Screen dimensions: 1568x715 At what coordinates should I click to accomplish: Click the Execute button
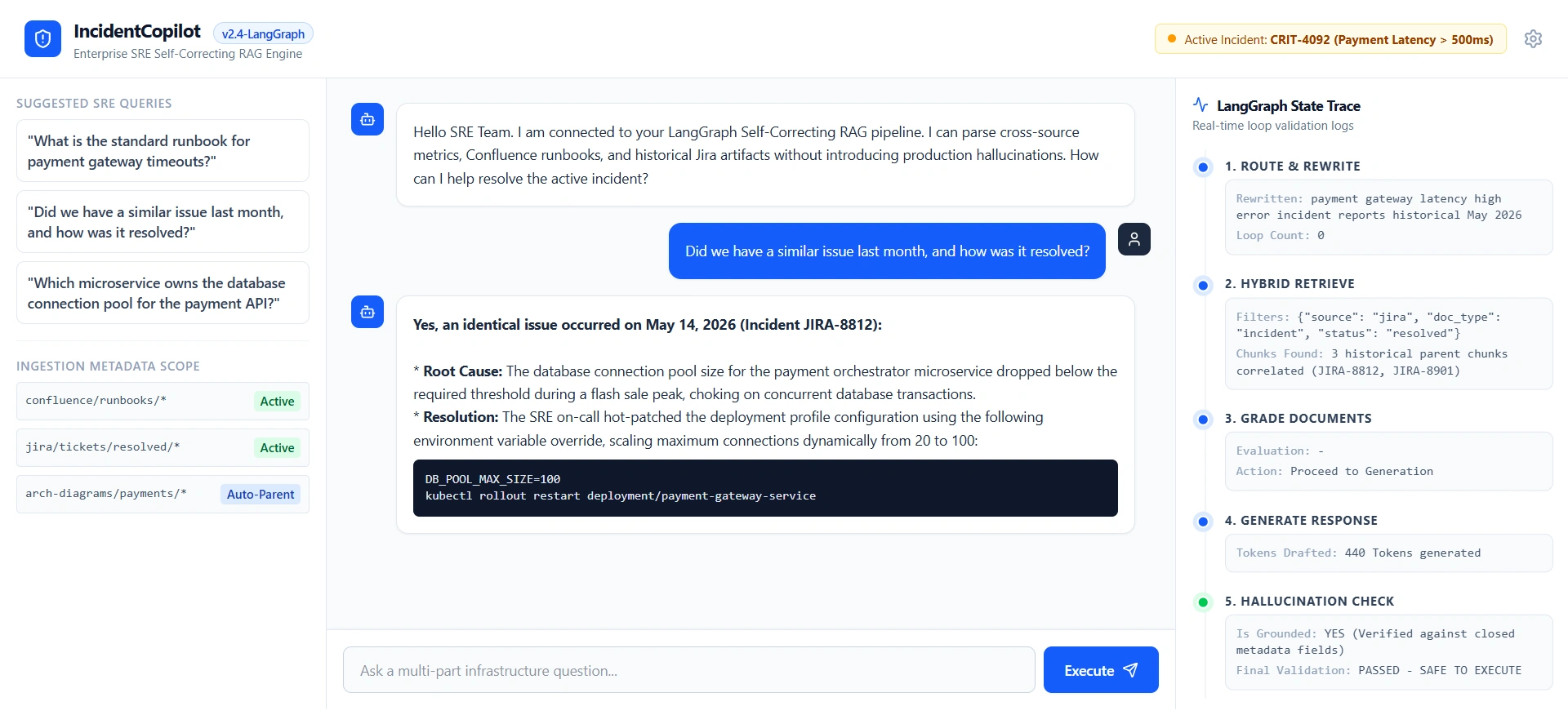point(1101,670)
